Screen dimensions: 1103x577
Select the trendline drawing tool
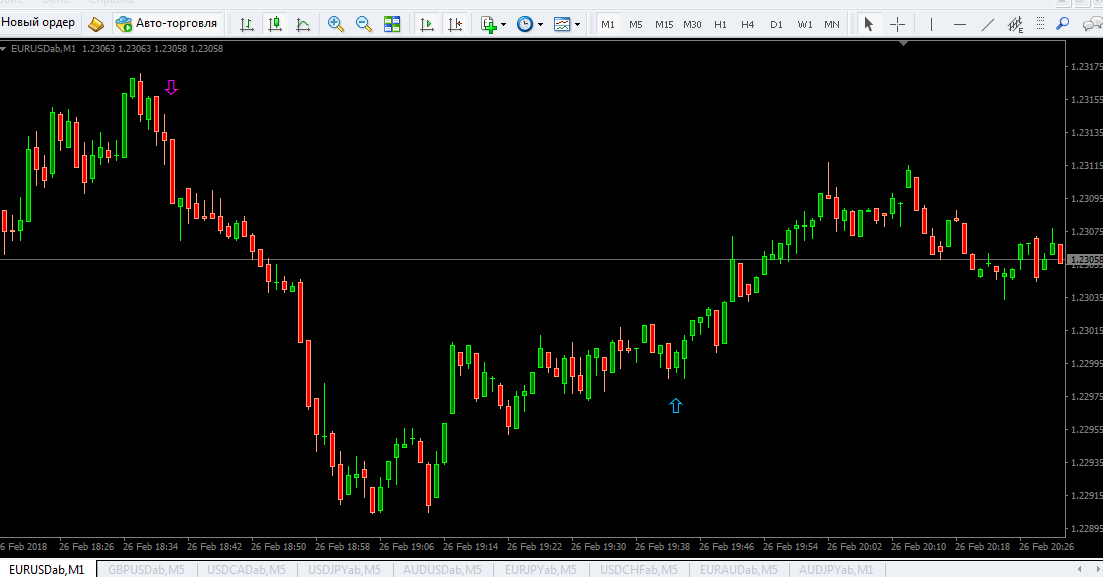point(988,24)
